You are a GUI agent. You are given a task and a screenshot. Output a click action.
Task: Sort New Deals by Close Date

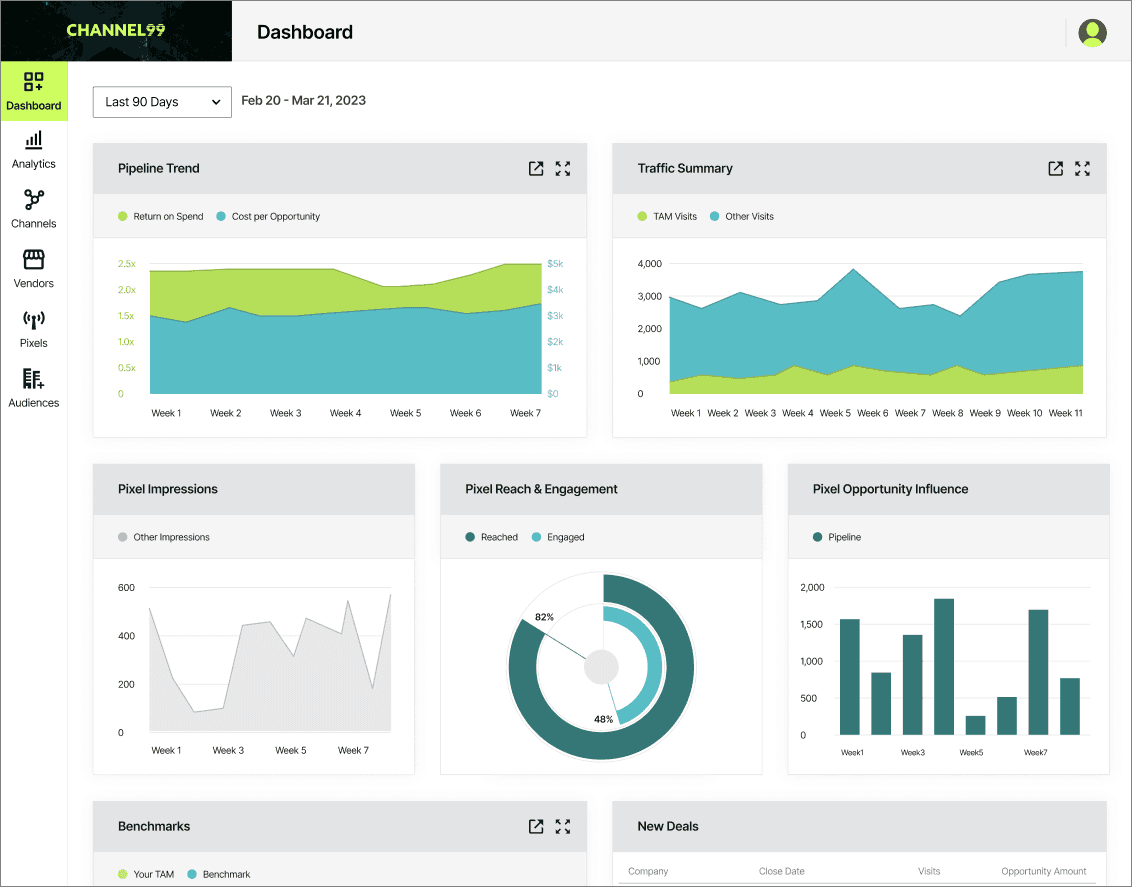[781, 871]
